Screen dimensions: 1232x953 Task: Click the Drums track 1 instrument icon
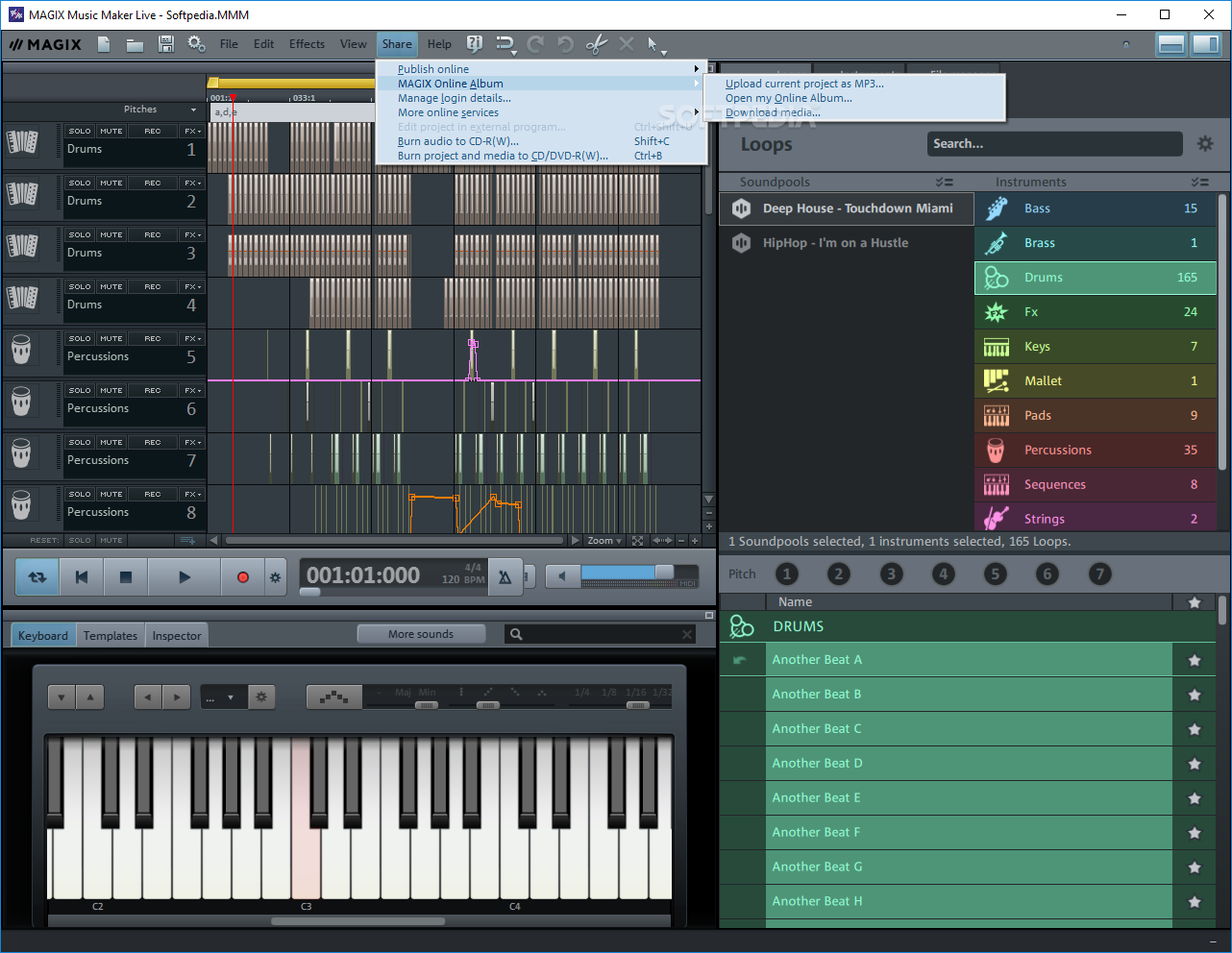22,142
